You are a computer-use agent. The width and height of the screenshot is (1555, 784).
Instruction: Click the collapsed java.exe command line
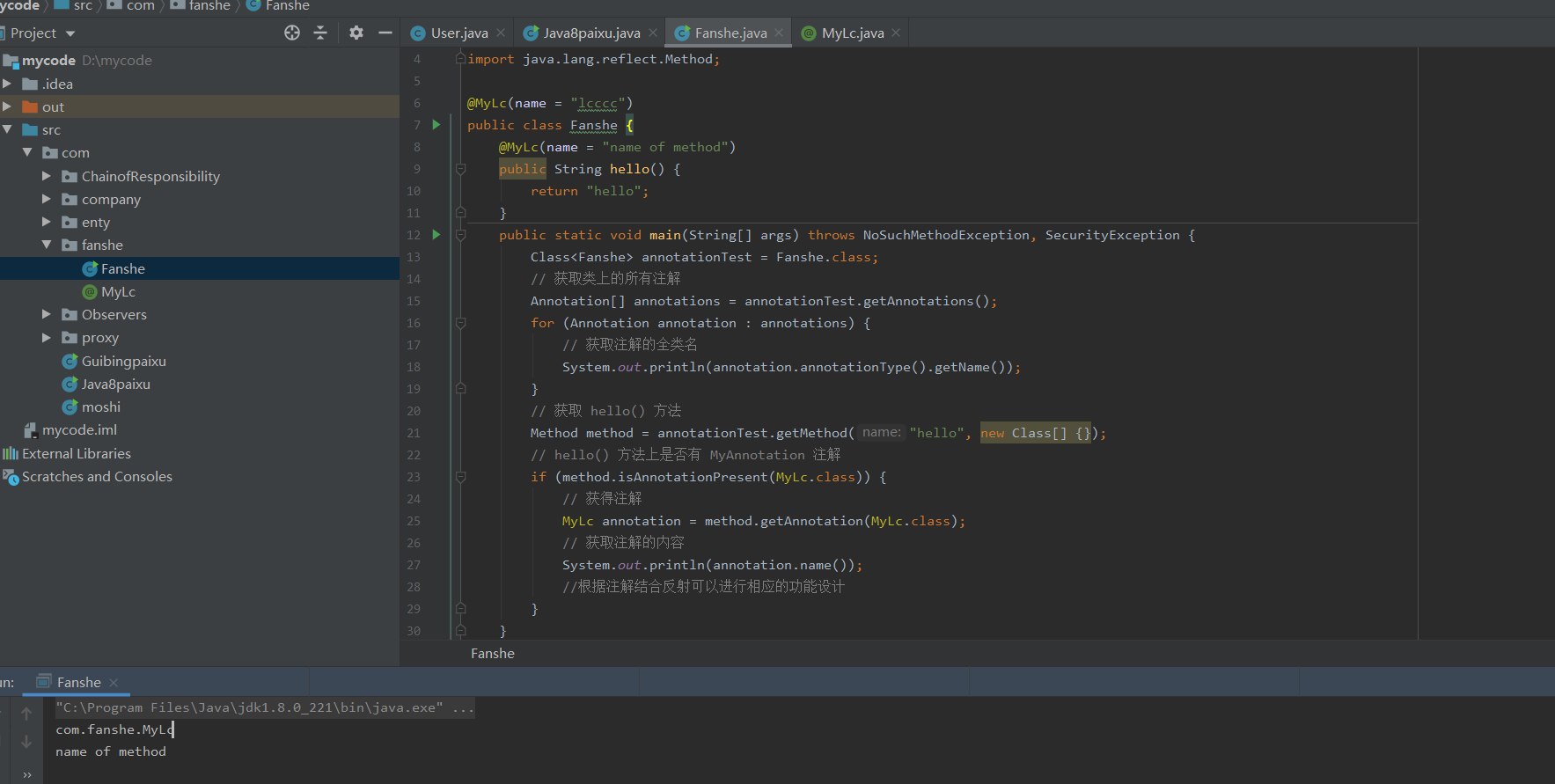[x=265, y=707]
